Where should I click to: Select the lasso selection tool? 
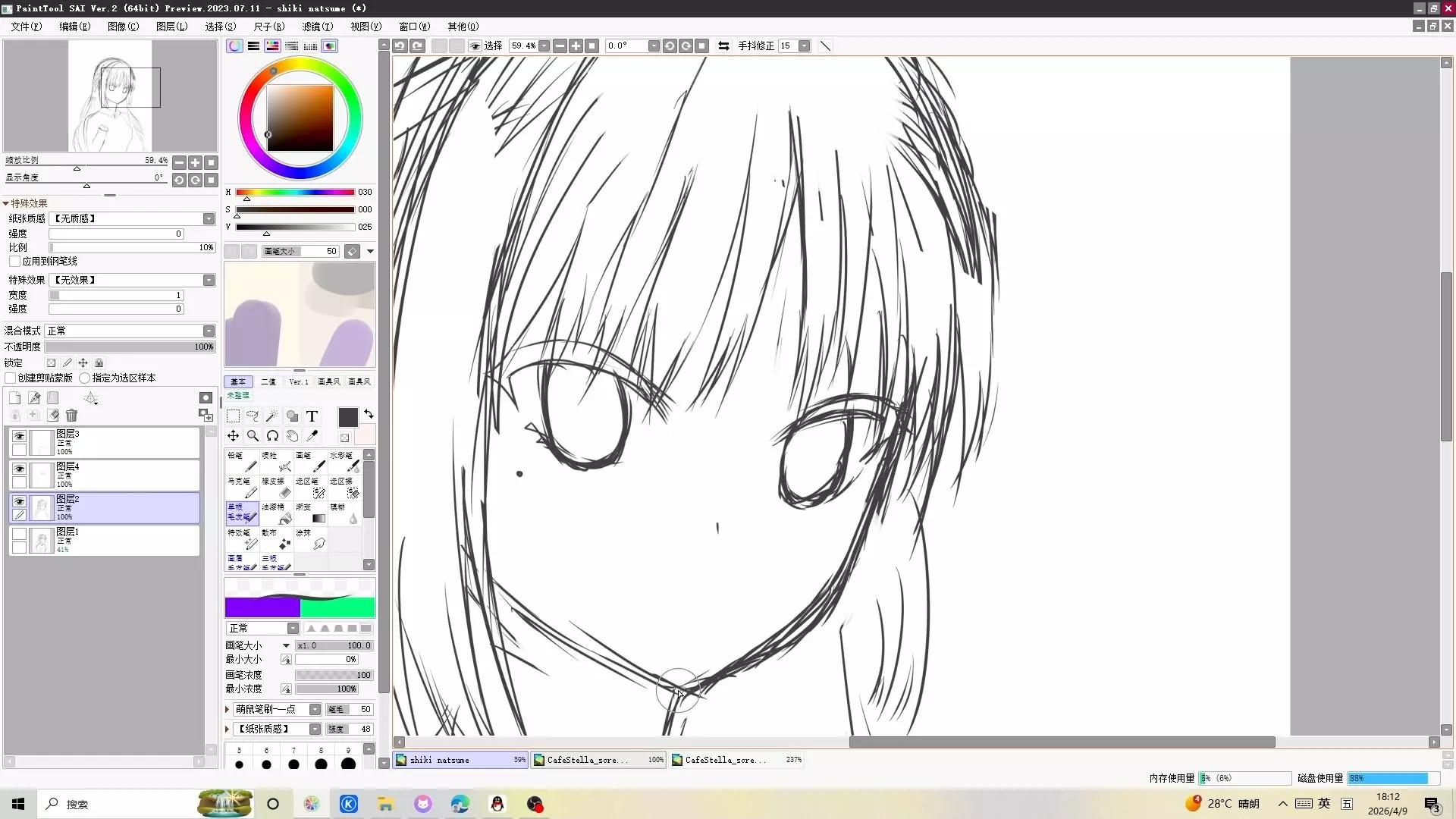[x=253, y=416]
